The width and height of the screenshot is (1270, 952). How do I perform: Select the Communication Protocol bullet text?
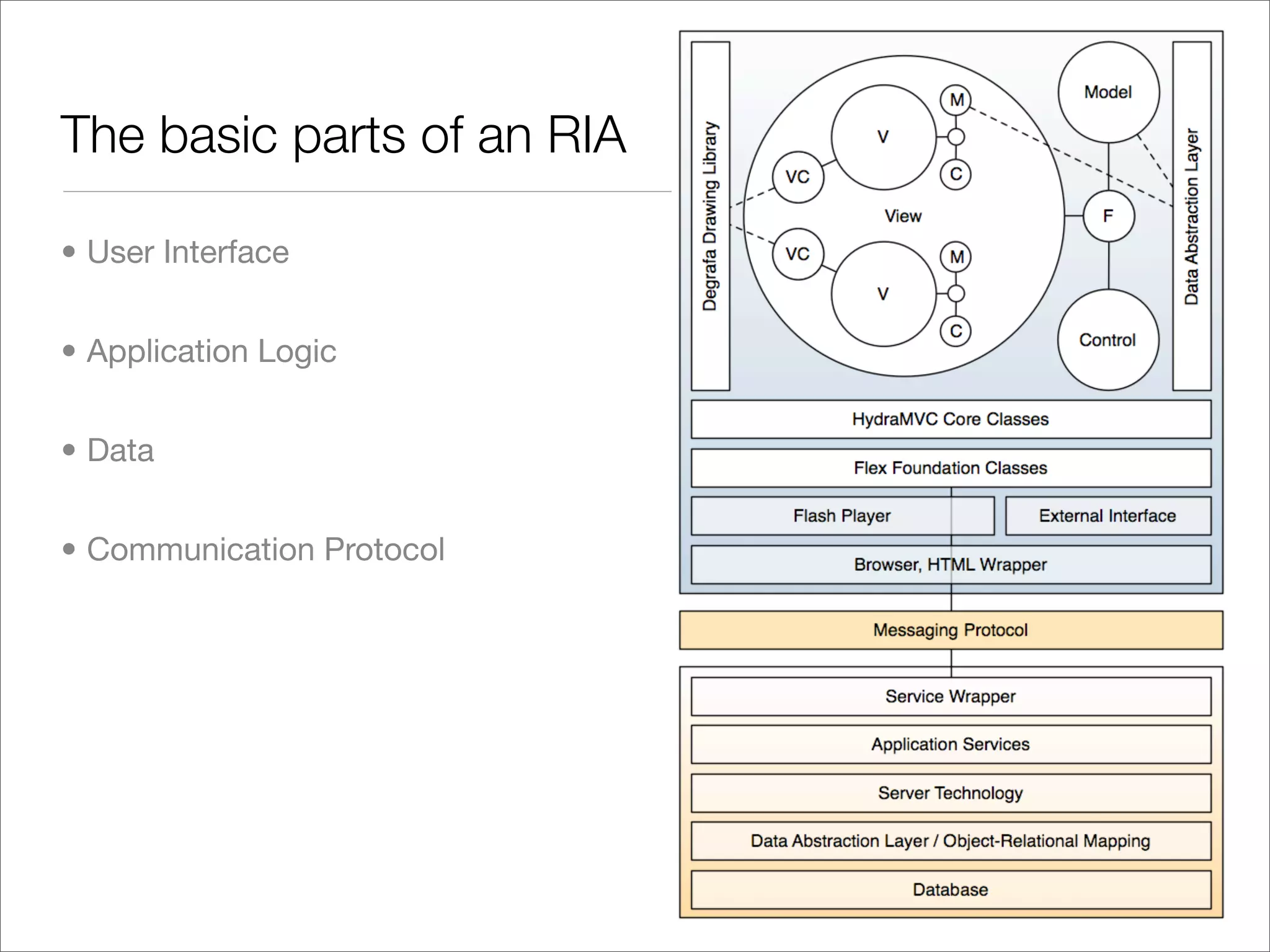pos(265,550)
